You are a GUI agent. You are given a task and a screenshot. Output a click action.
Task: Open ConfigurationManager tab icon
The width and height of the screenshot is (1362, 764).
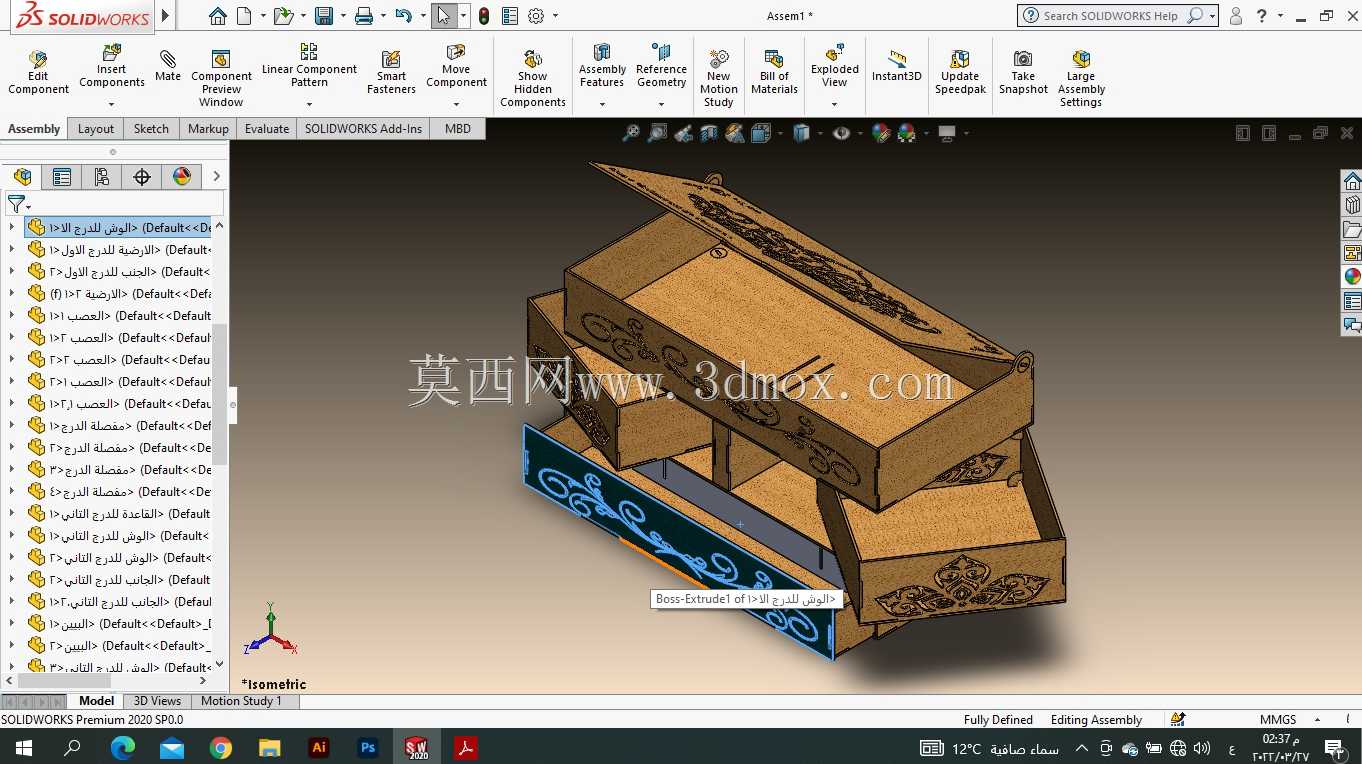102,177
